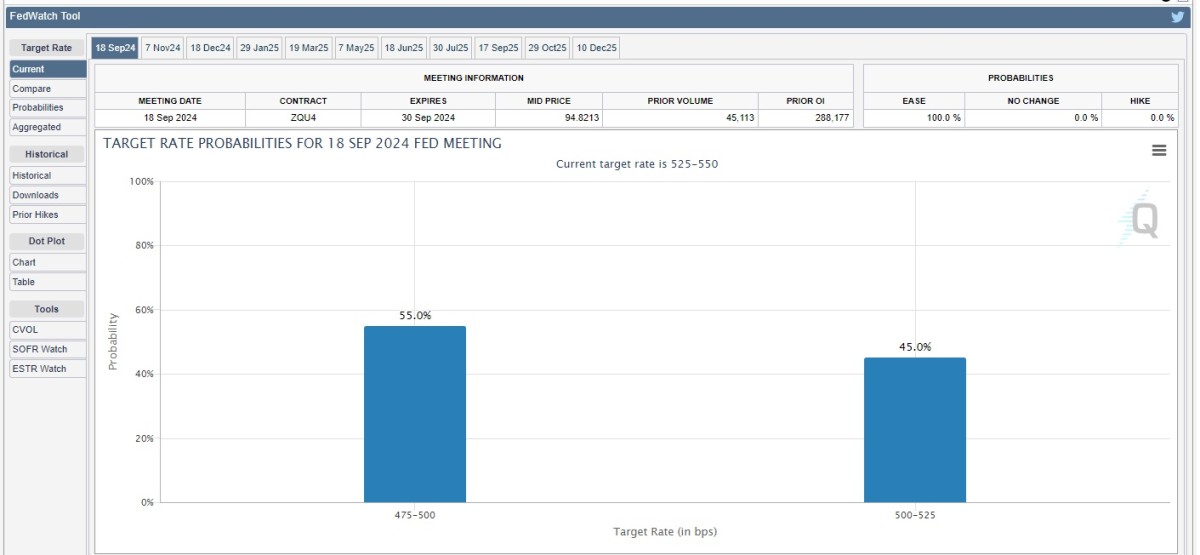This screenshot has height=555, width=1200.
Task: Open the chart hamburger menu icon
Action: pos(1159,150)
